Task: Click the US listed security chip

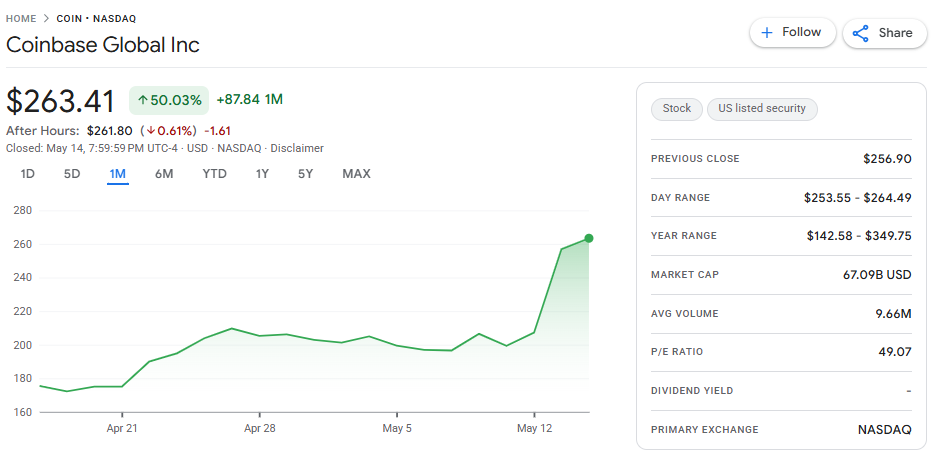Action: pos(762,109)
